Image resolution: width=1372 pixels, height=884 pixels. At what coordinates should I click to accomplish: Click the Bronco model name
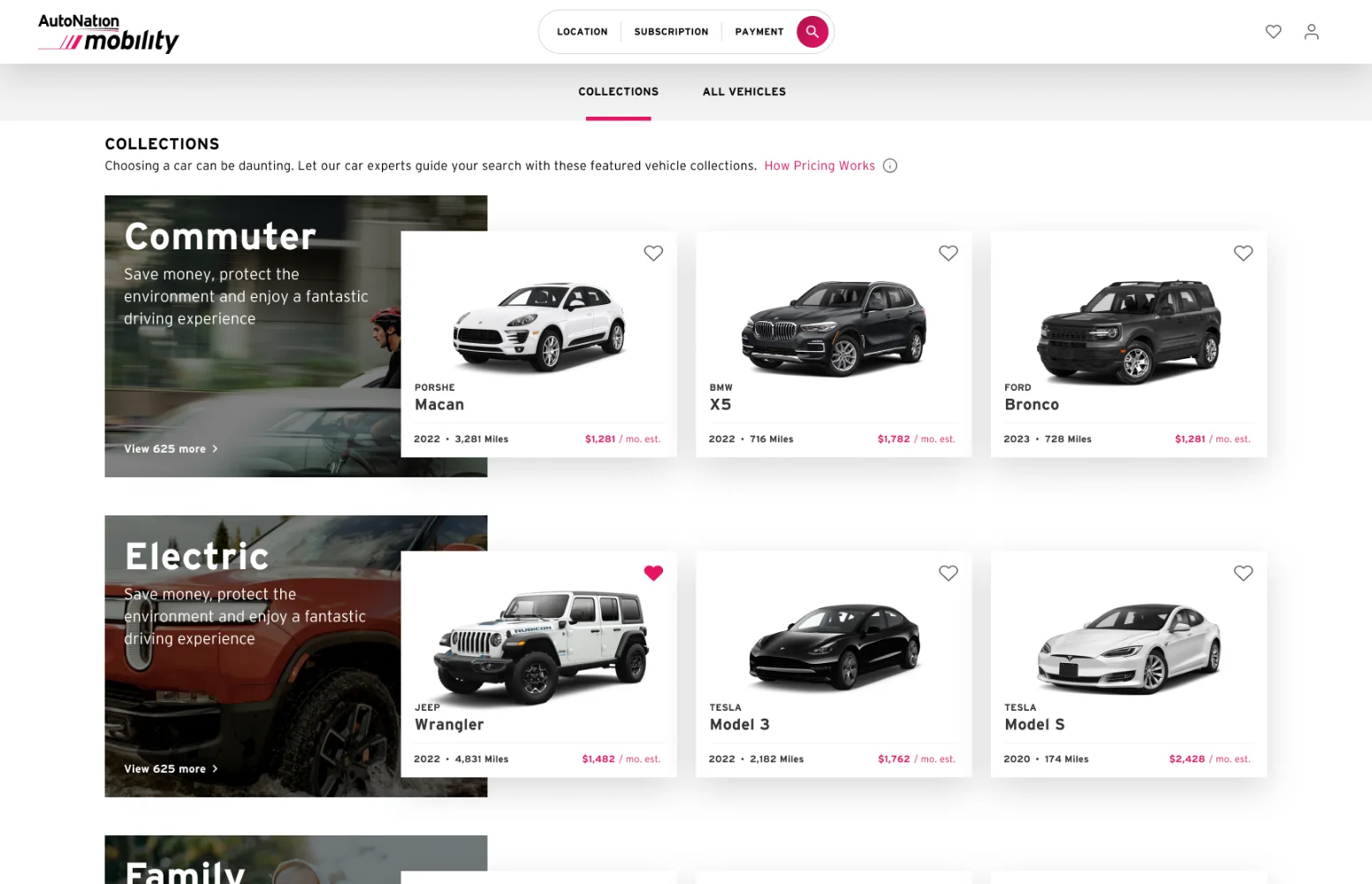1032,405
